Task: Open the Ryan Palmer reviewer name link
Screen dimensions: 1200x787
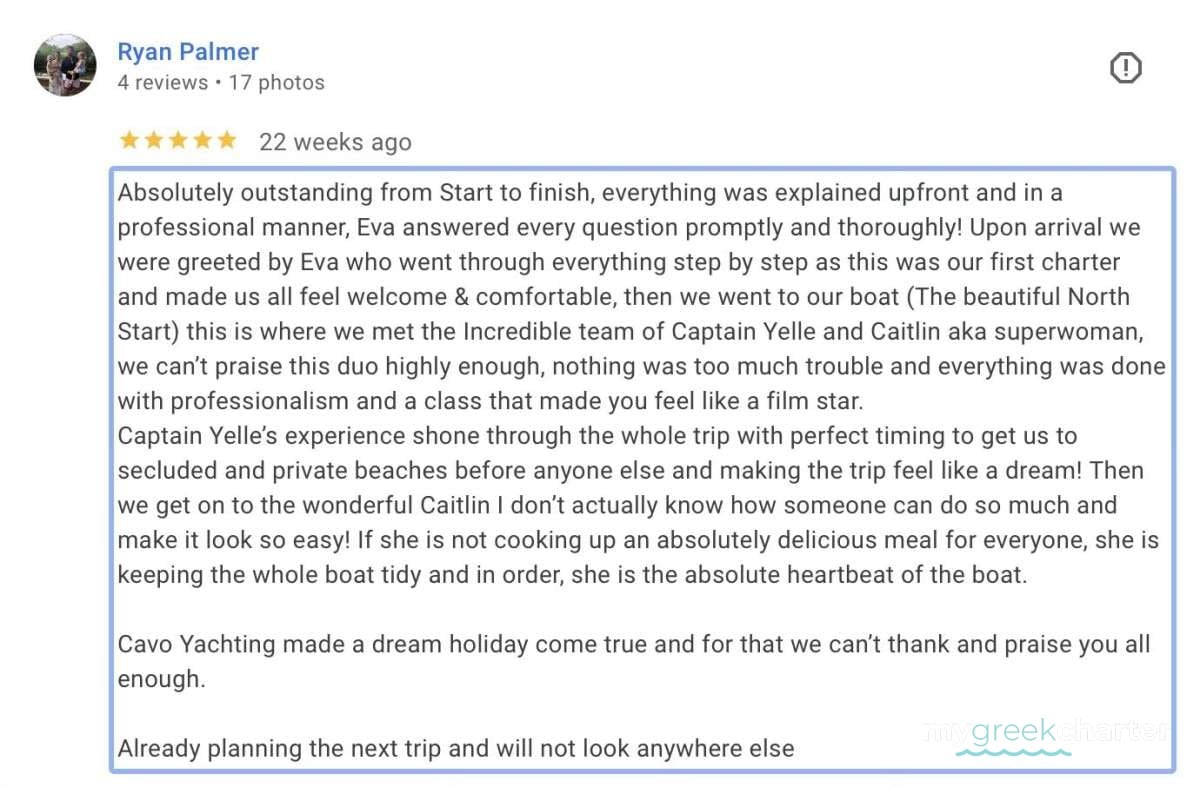Action: click(188, 52)
